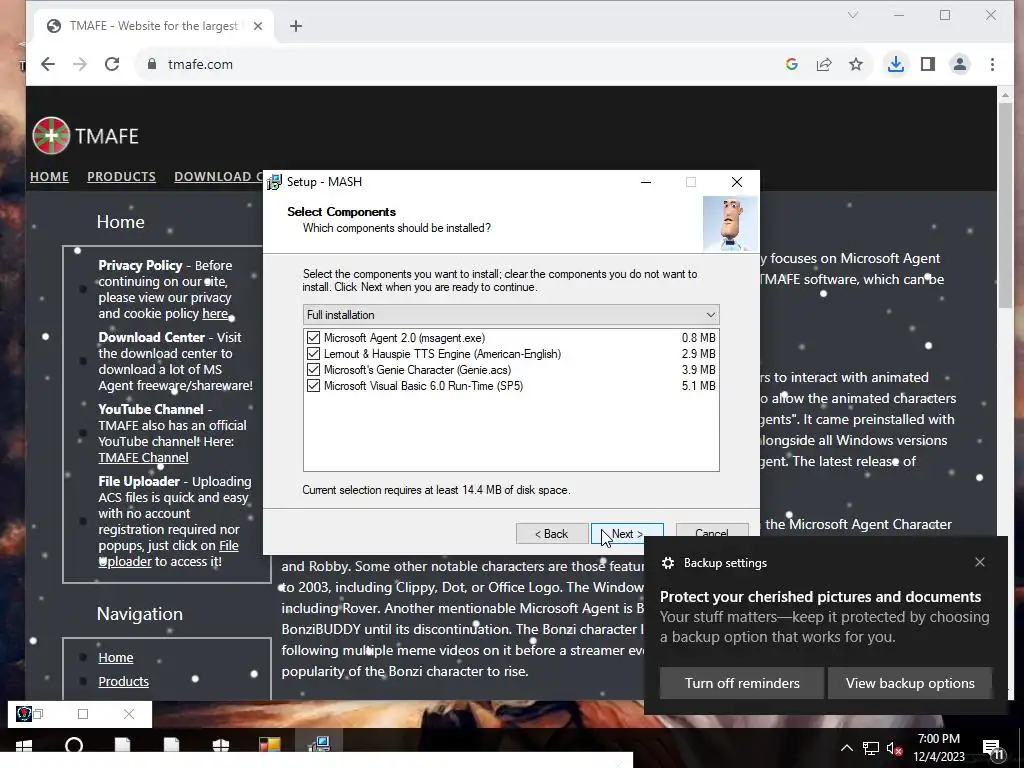
Task: Click the 'Select Components' heading
Action: click(342, 212)
